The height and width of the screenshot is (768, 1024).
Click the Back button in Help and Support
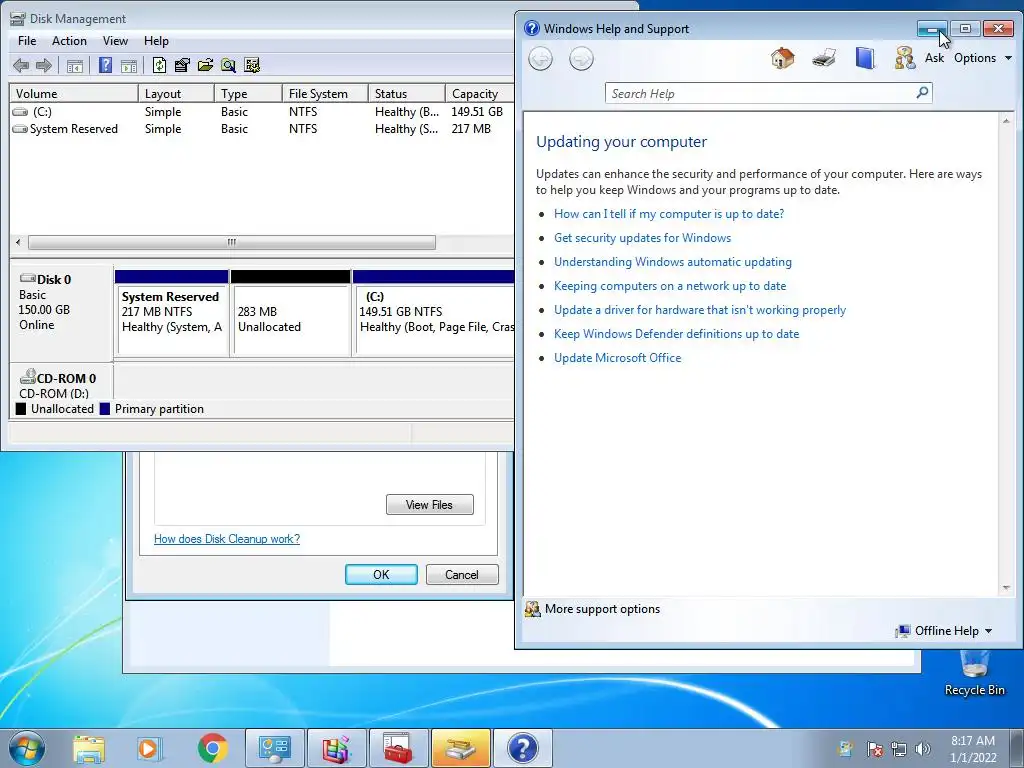(x=540, y=59)
